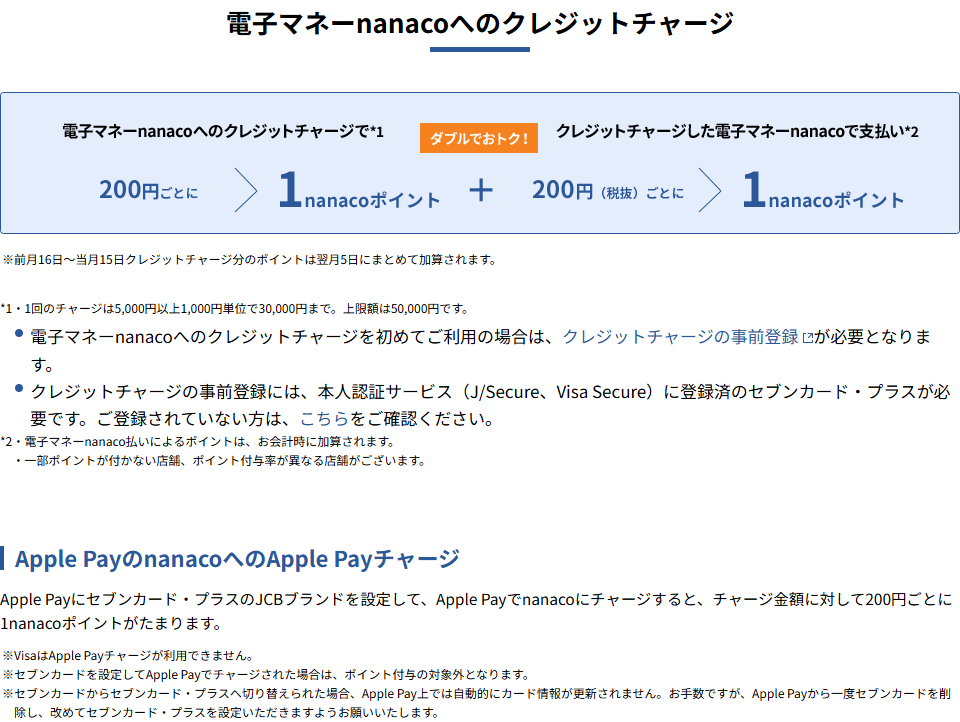This screenshot has height=722, width=960.
Task: Open the こちら link for unregistered users
Action: tap(324, 419)
